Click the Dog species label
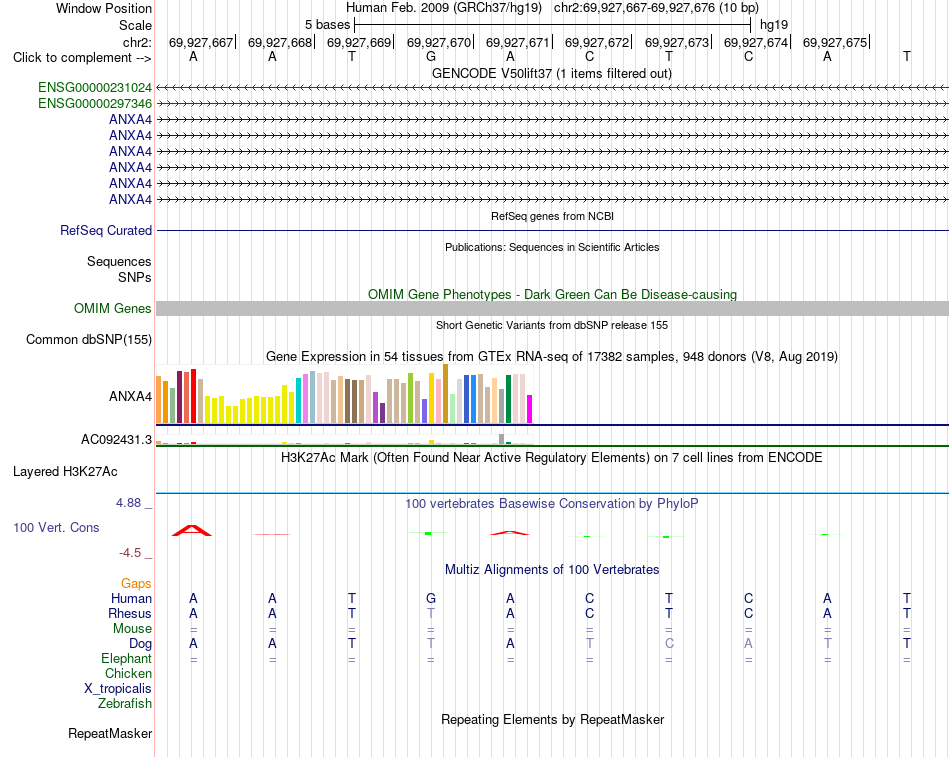 140,644
